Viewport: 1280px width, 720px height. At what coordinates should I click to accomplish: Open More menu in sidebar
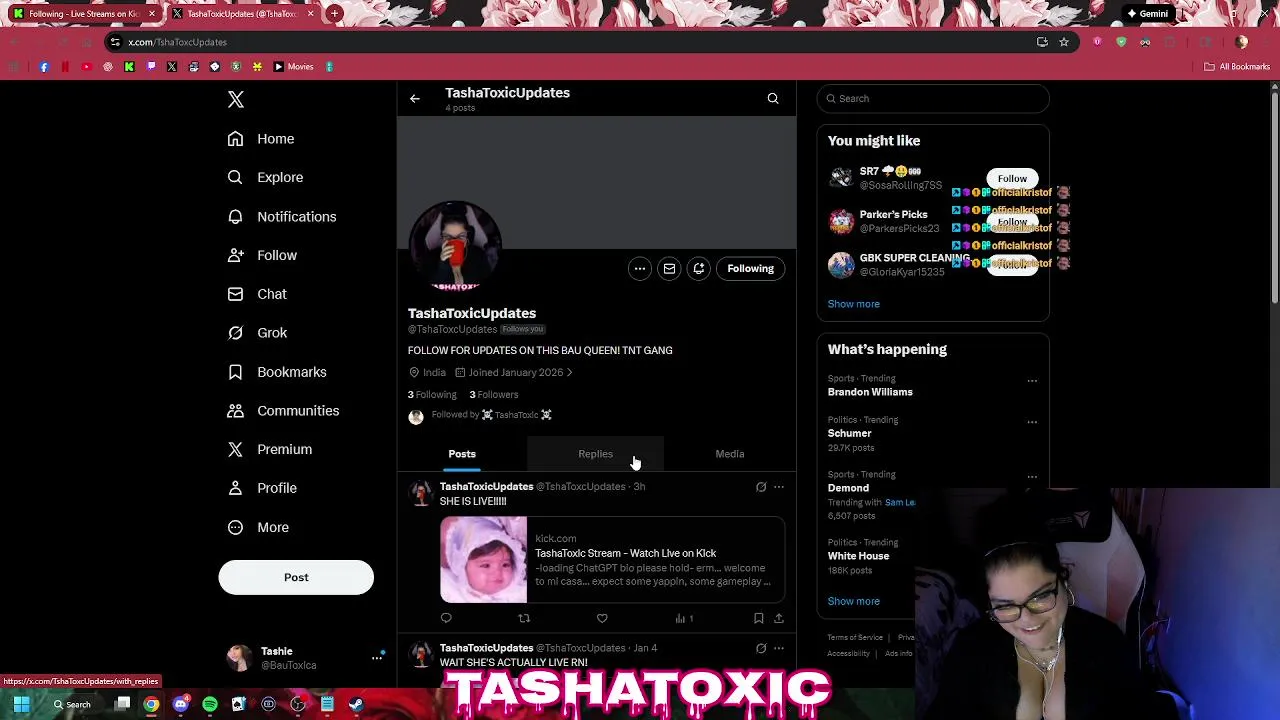point(258,527)
